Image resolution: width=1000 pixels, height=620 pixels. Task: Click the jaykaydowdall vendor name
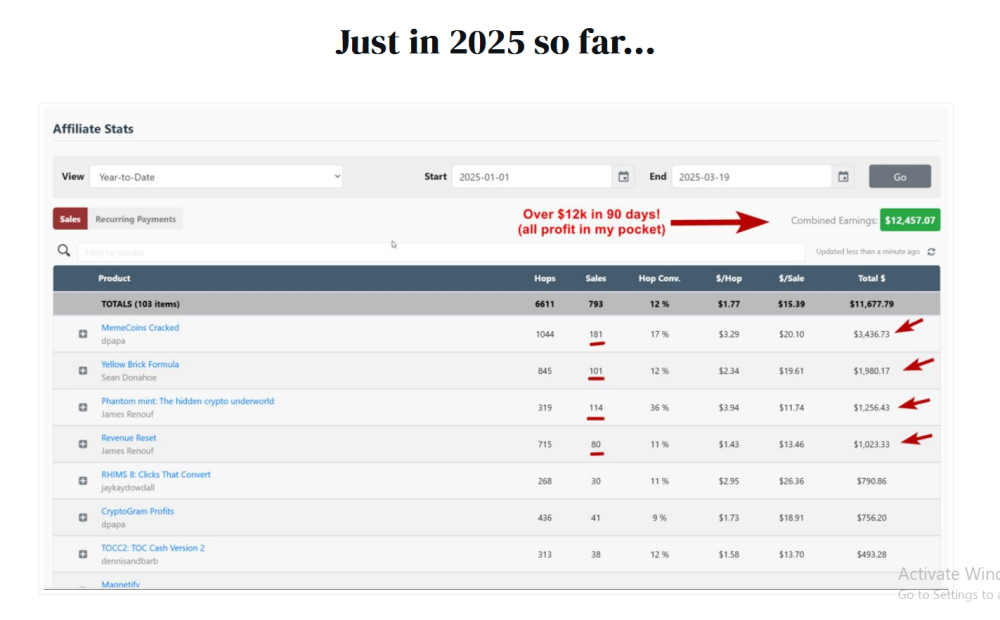(x=128, y=488)
